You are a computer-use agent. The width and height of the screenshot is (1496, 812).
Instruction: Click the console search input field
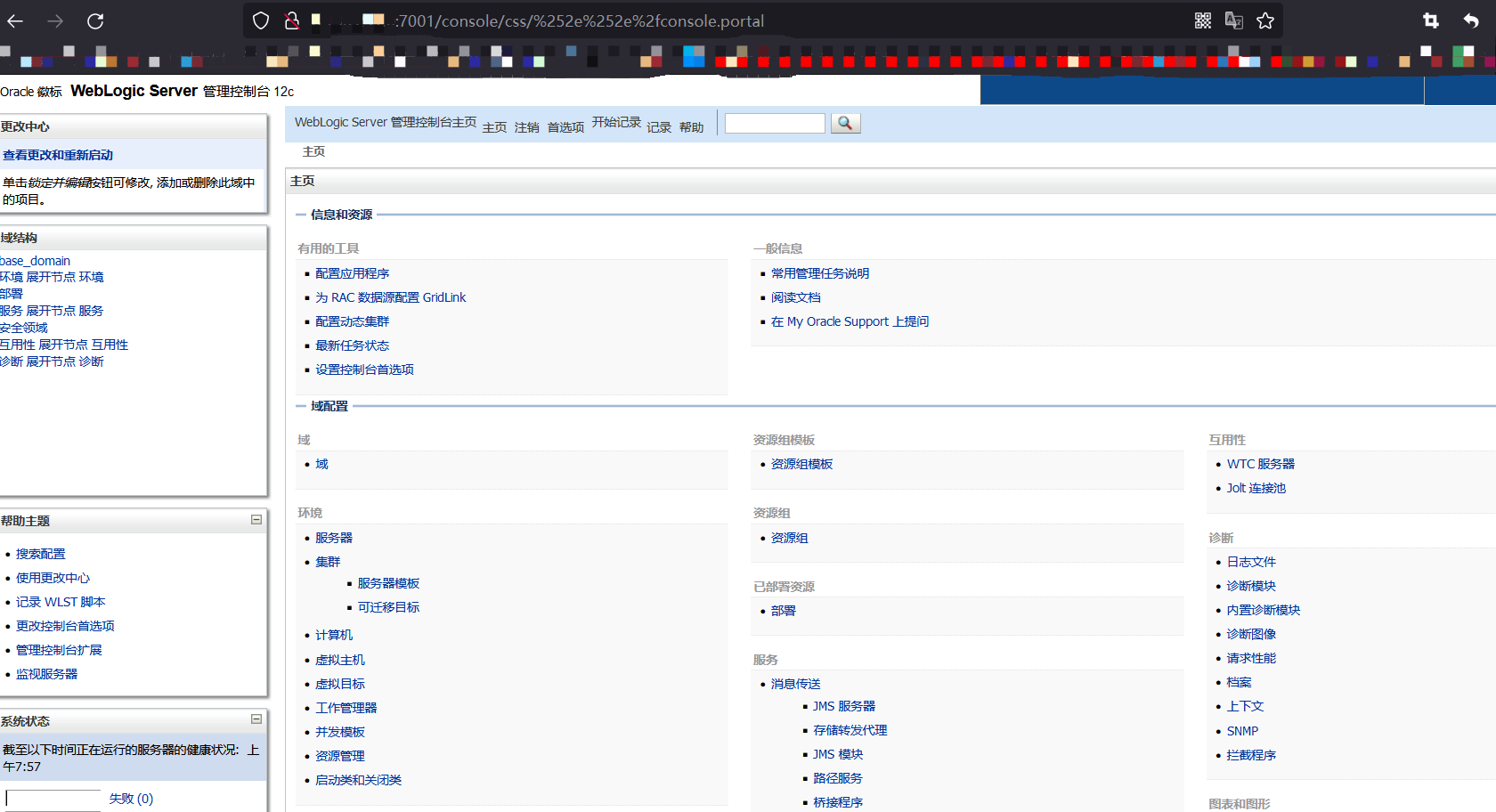775,123
